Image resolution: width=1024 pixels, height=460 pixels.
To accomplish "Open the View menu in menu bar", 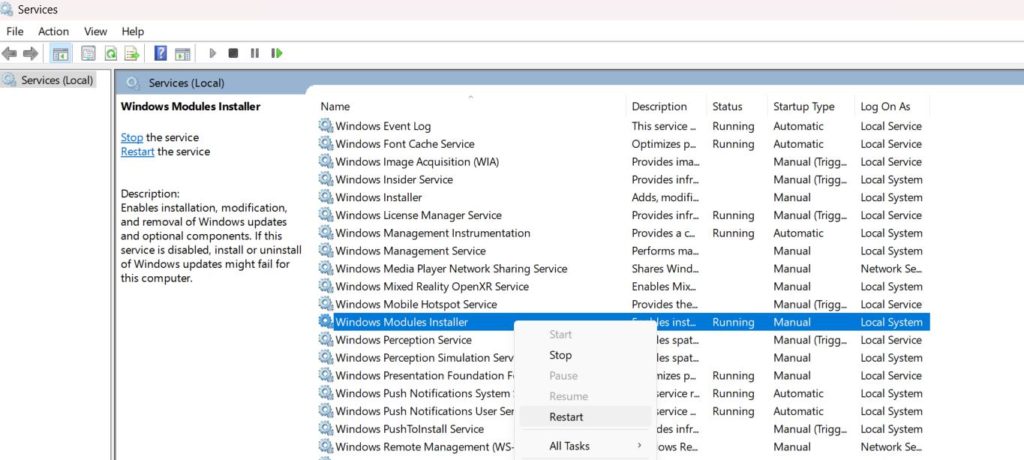I will (96, 31).
